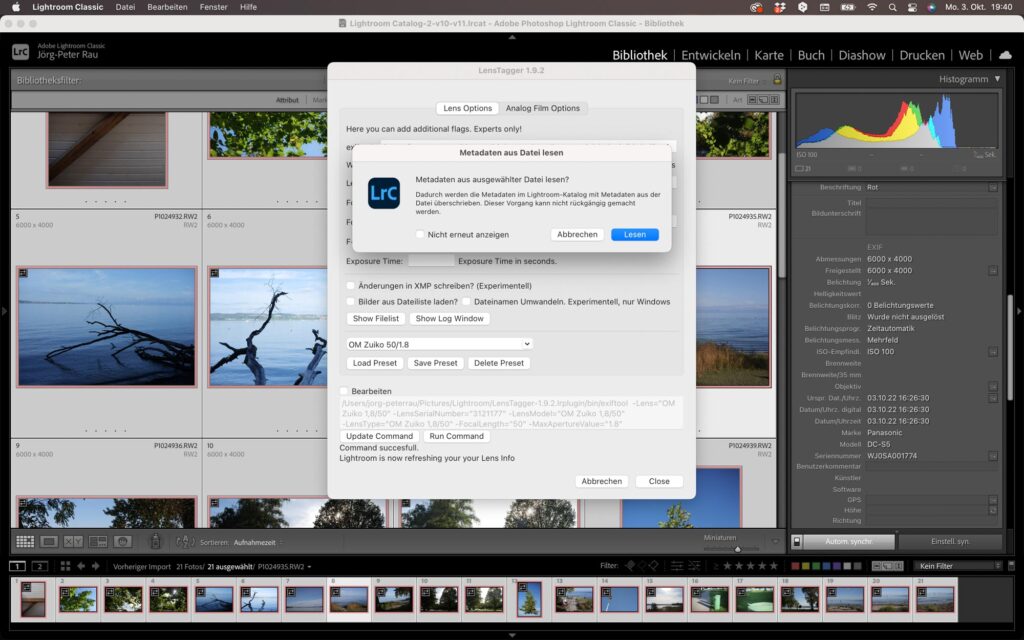Click Exposure Time input field

pos(431,261)
